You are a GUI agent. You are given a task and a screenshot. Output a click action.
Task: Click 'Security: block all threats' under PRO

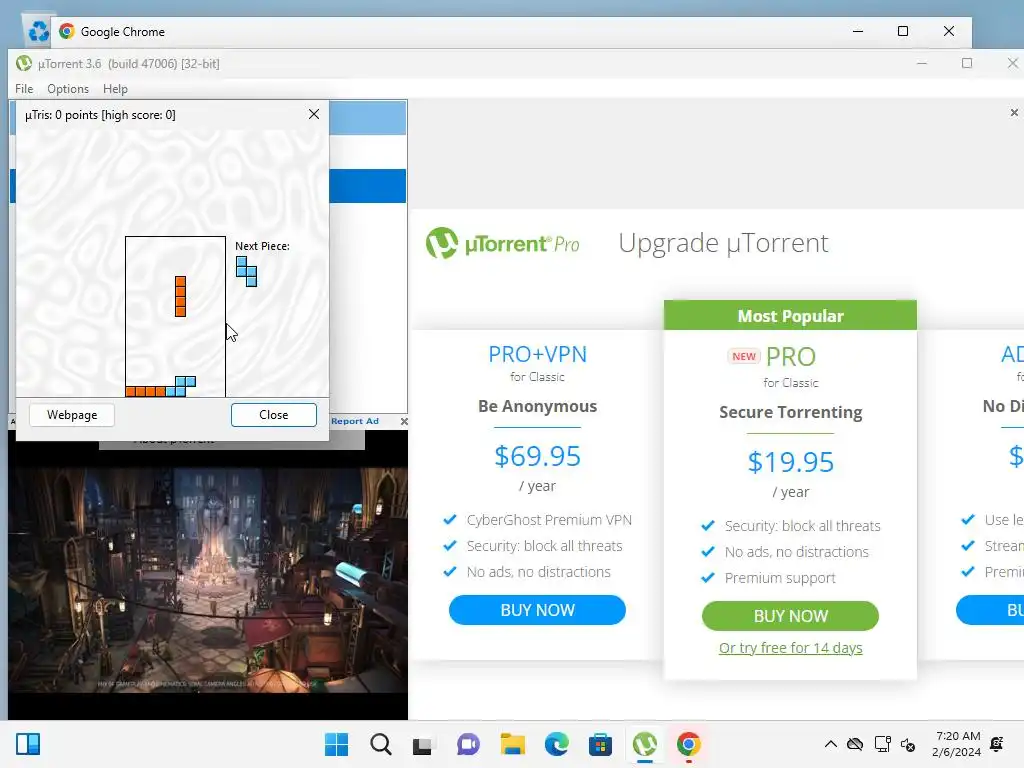click(x=802, y=526)
